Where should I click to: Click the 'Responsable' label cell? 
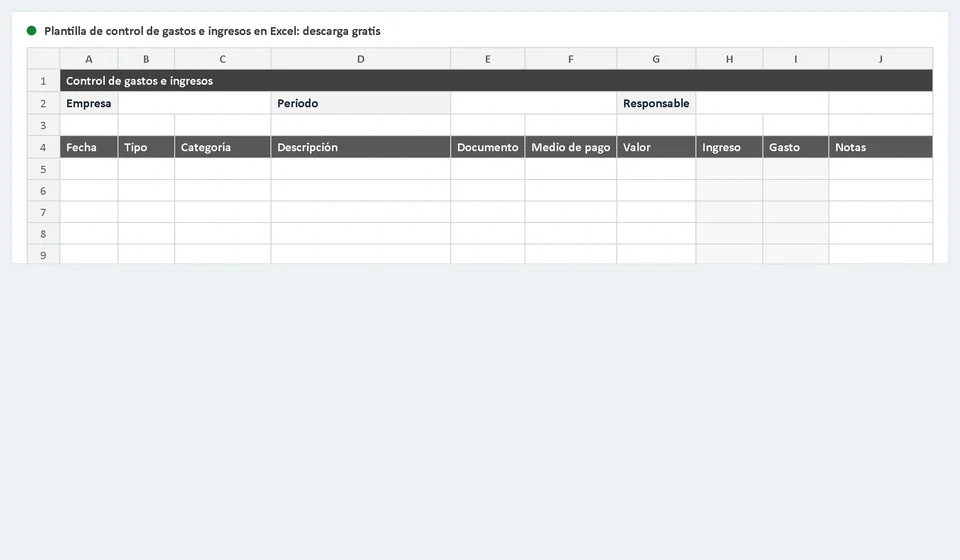656,103
